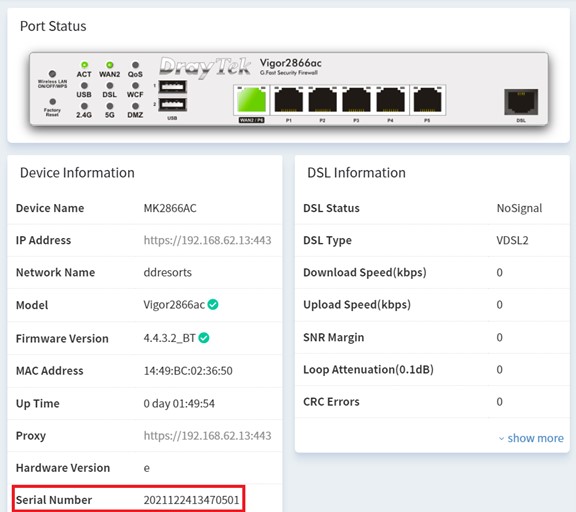Click port P5 on the router image

coord(427,100)
